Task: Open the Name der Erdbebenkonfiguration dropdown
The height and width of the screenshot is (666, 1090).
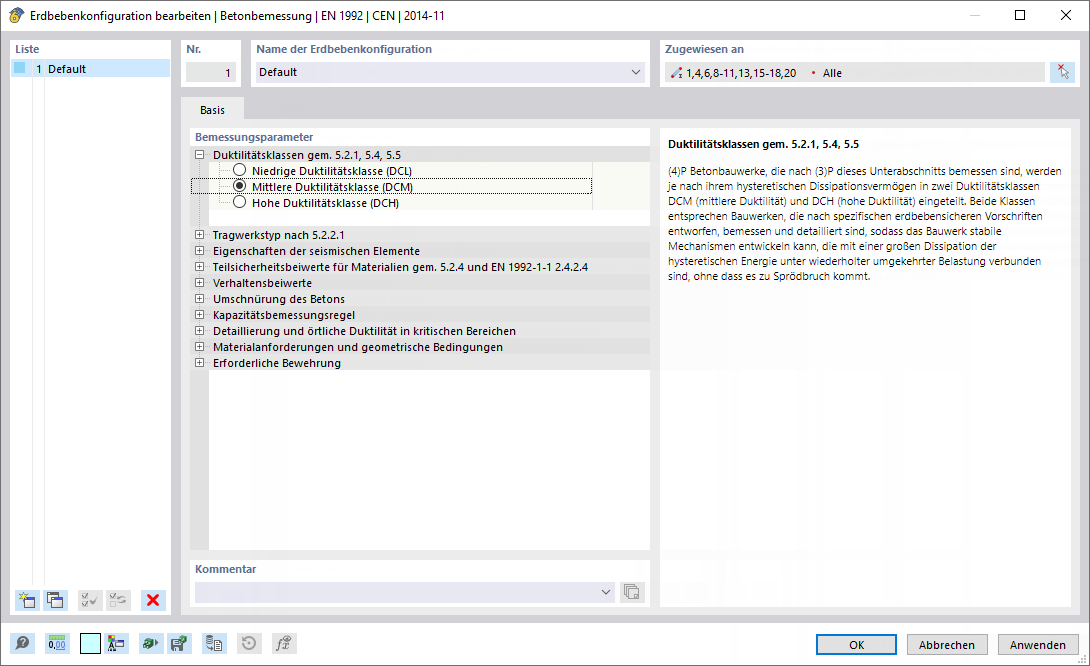Action: (x=635, y=72)
